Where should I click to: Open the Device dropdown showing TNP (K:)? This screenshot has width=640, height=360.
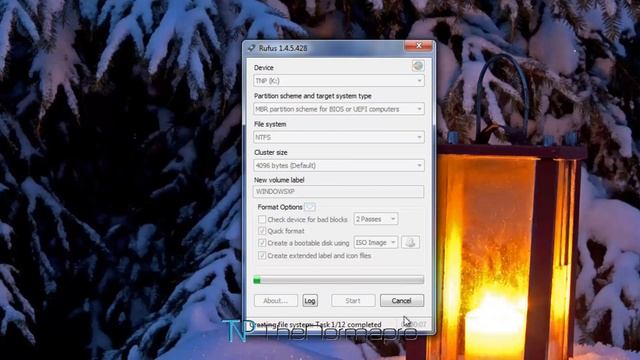click(338, 81)
